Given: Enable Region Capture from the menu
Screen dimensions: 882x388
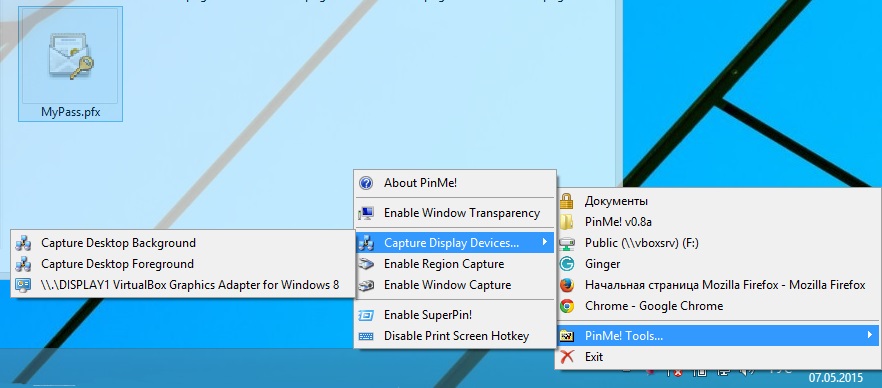Looking at the screenshot, I should click(455, 264).
